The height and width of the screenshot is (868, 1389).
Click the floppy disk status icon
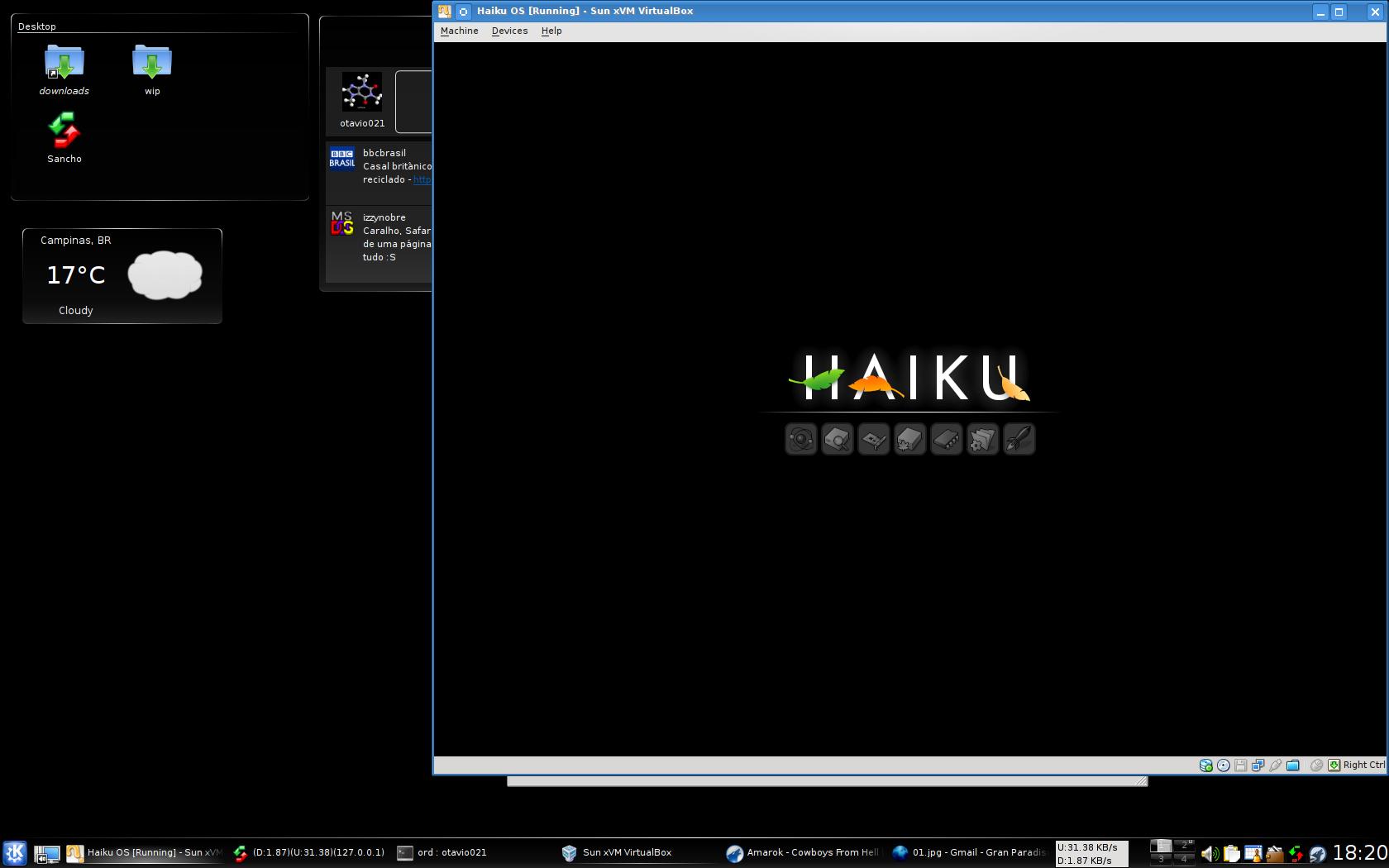pyautogui.click(x=1240, y=765)
